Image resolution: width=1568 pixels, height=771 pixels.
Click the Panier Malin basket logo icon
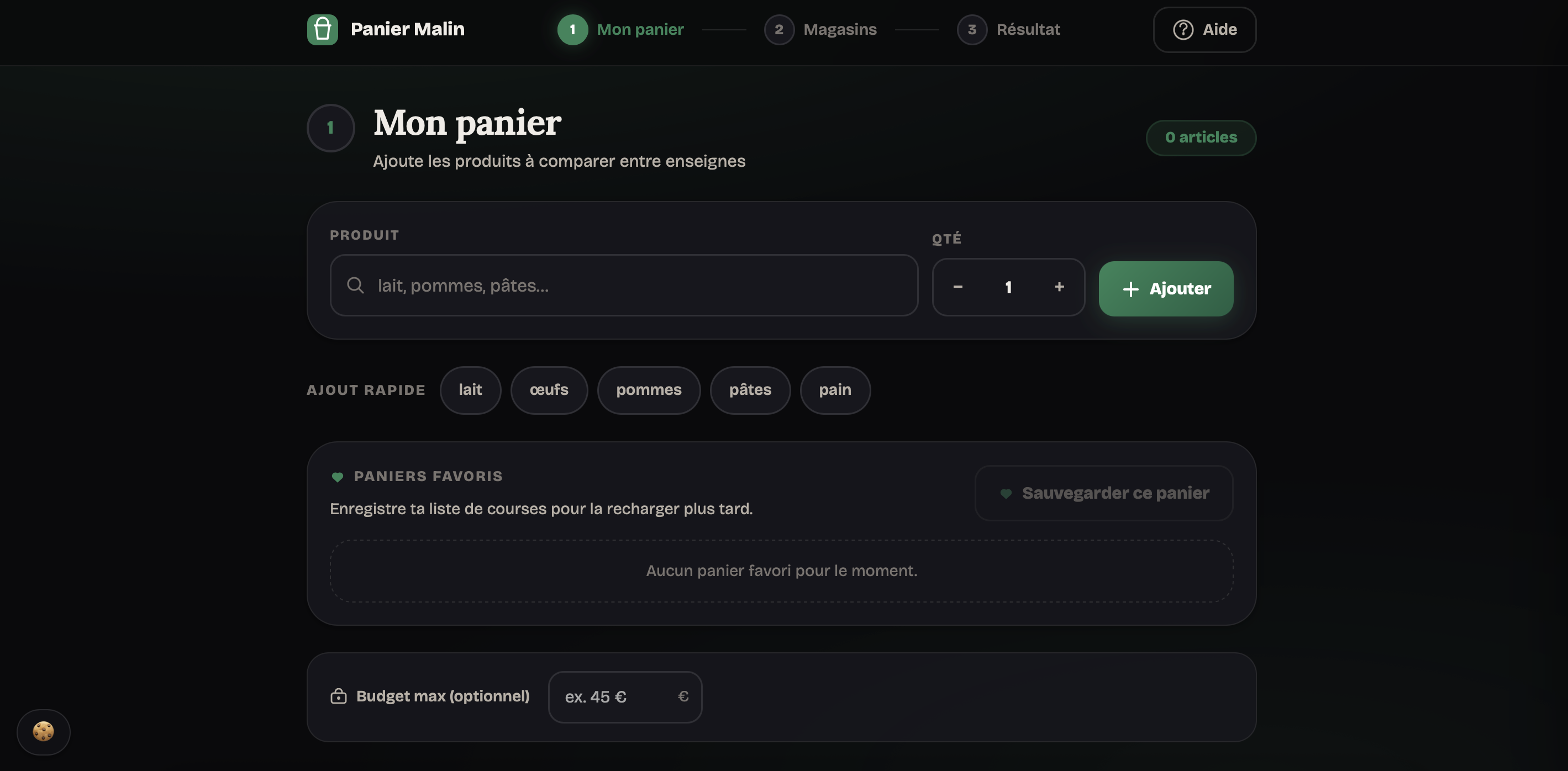(323, 29)
